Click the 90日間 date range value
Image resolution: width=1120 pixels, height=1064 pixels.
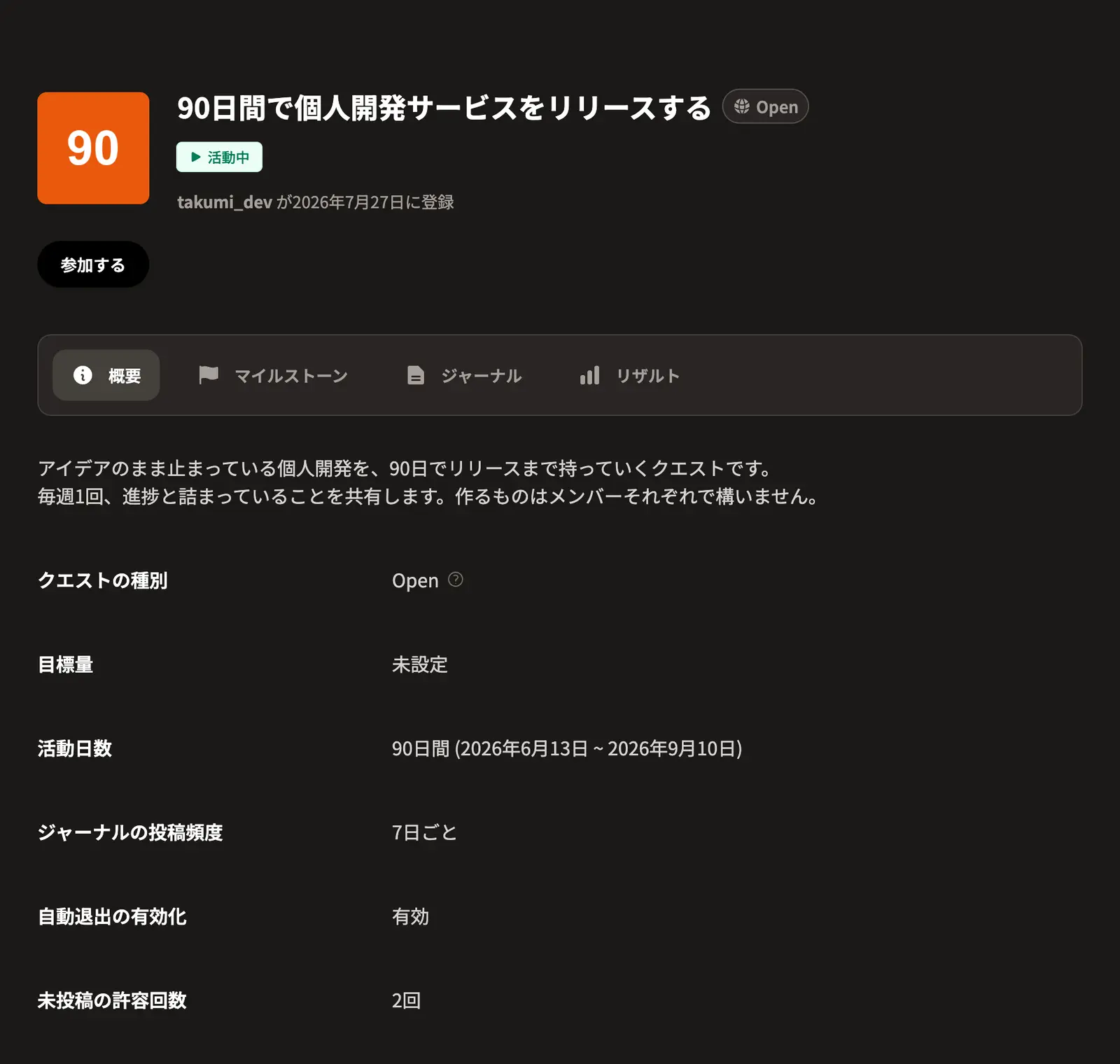pos(567,748)
